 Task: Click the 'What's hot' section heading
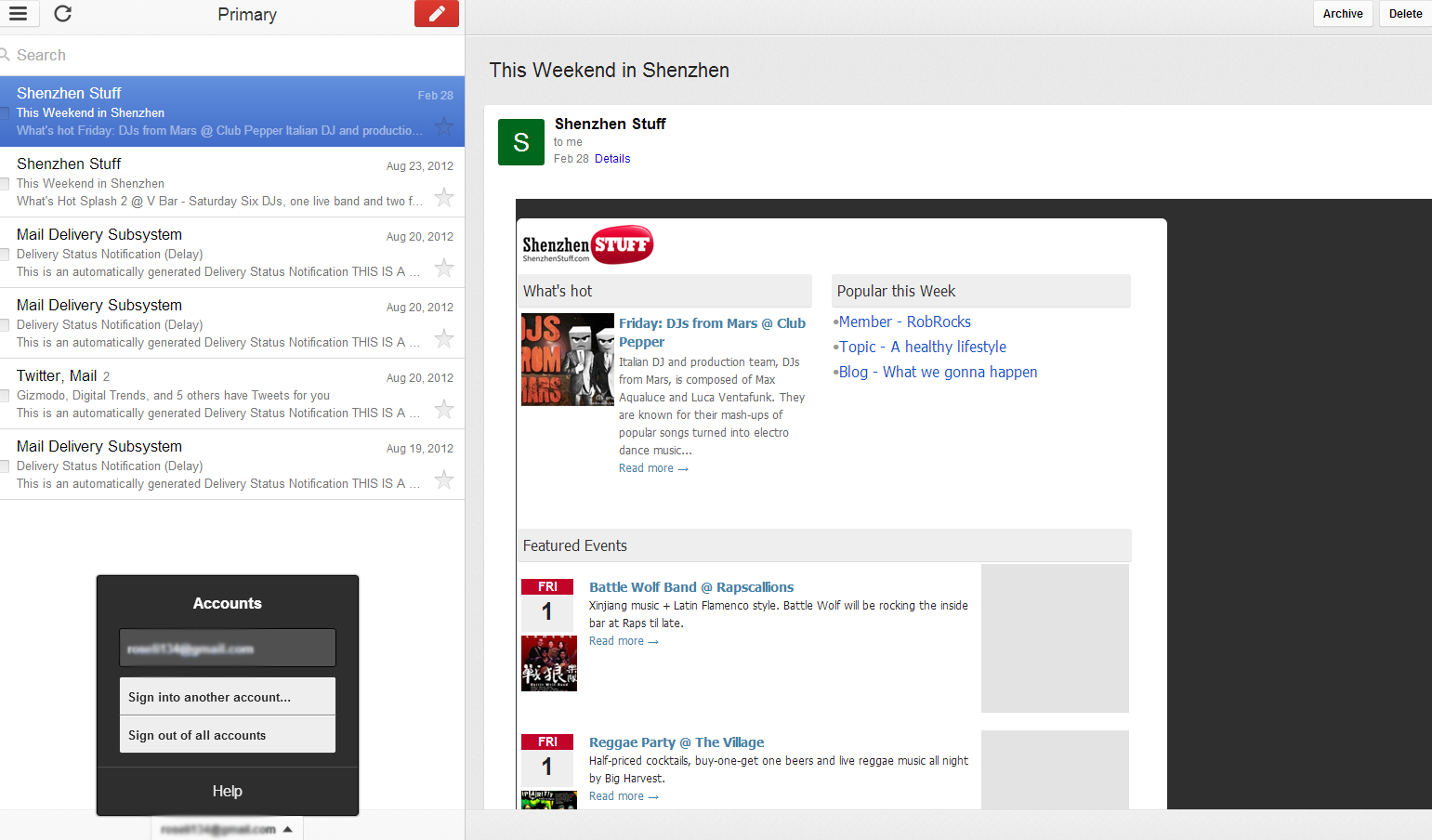[558, 291]
